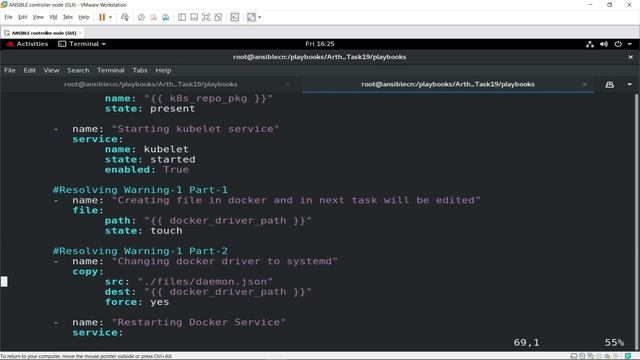The height and width of the screenshot is (360, 640).
Task: Click the "enabled: True" line
Action: pos(147,170)
